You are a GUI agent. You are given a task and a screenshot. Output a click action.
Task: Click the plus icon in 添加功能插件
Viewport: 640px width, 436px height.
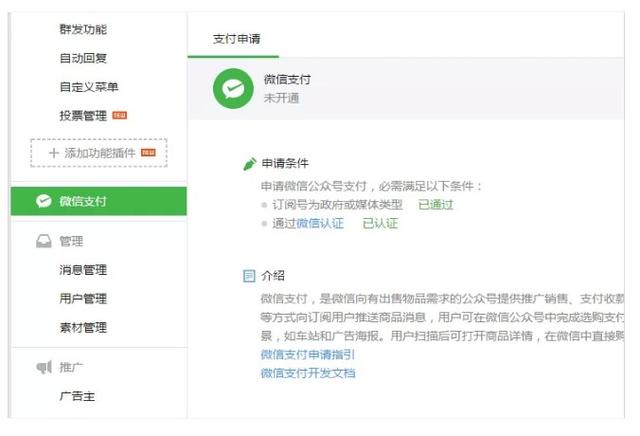[x=53, y=153]
